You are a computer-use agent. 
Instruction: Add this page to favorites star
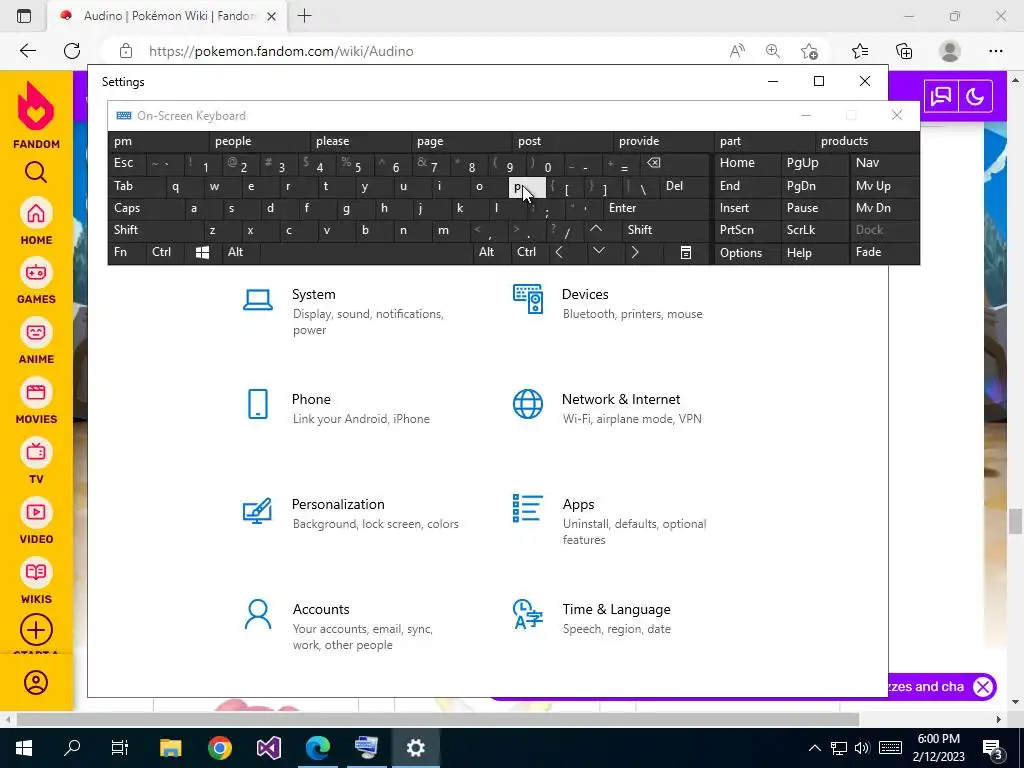pos(809,51)
